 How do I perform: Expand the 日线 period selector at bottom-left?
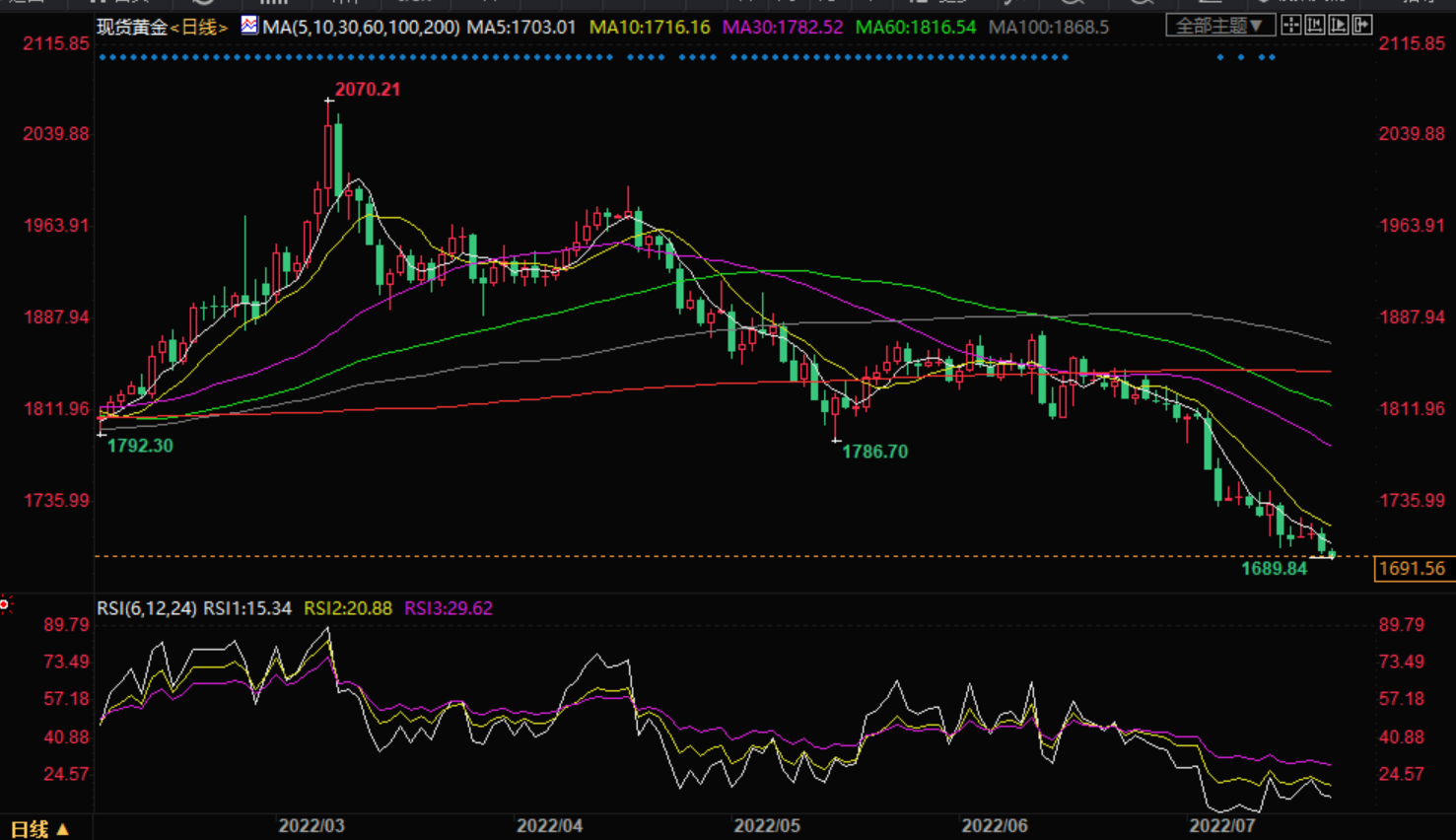tap(39, 829)
